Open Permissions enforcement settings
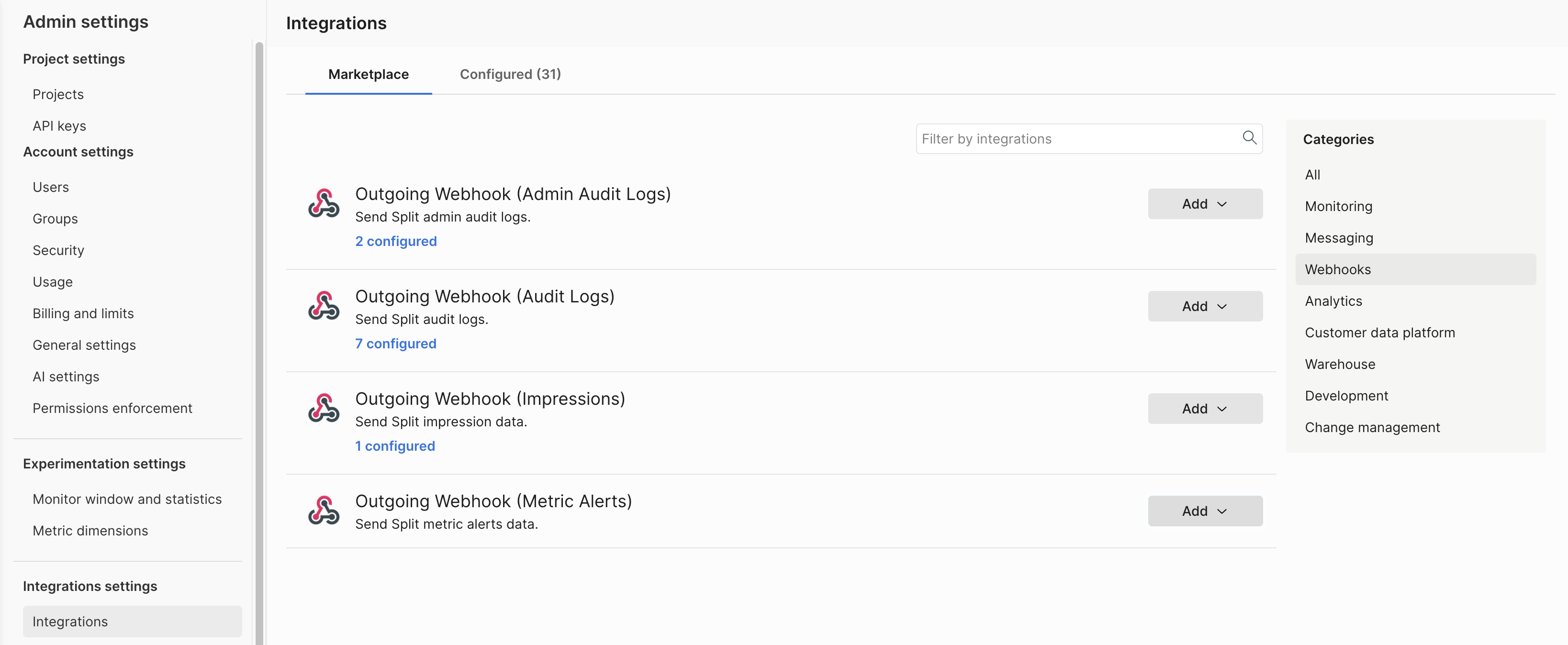The height and width of the screenshot is (645, 1568). click(112, 408)
